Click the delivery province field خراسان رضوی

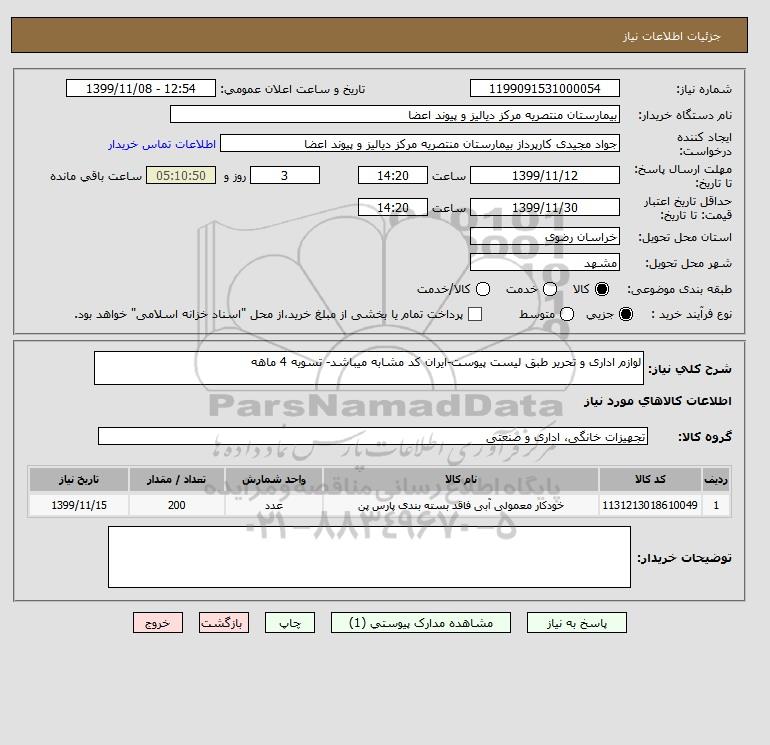coord(545,237)
